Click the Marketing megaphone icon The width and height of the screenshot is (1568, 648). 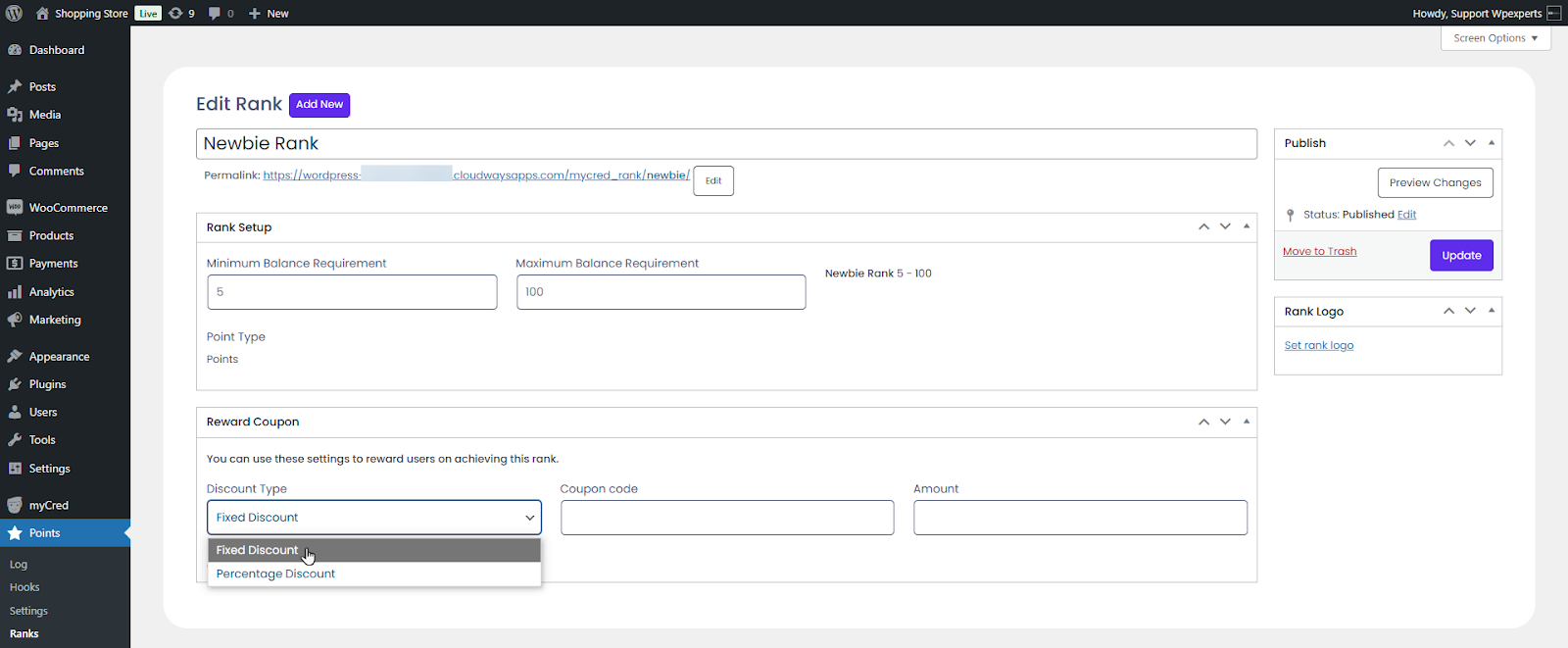tap(15, 320)
